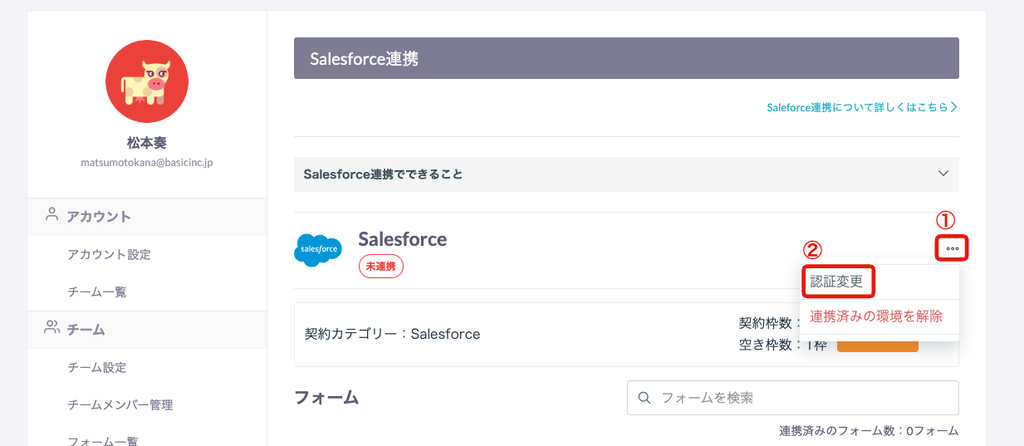Open チームメンバー管理 in the sidebar

pos(120,405)
